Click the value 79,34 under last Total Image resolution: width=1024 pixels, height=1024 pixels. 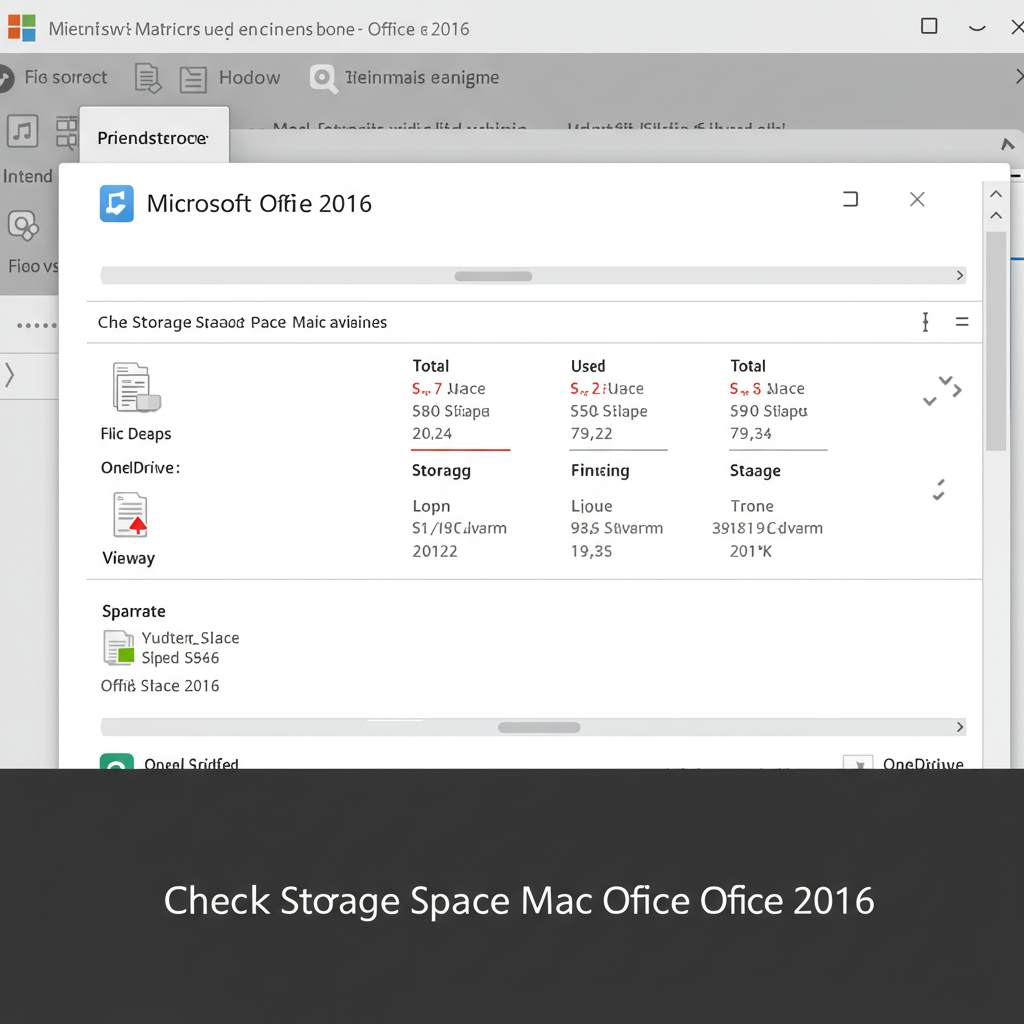click(750, 434)
